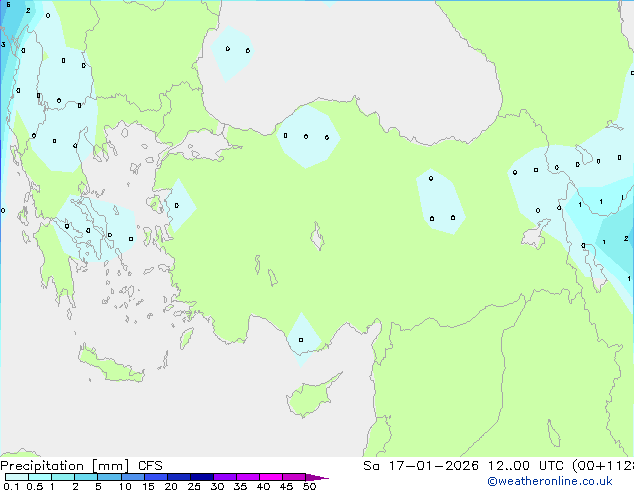Click the '0.1' legend scale value

(11, 486)
